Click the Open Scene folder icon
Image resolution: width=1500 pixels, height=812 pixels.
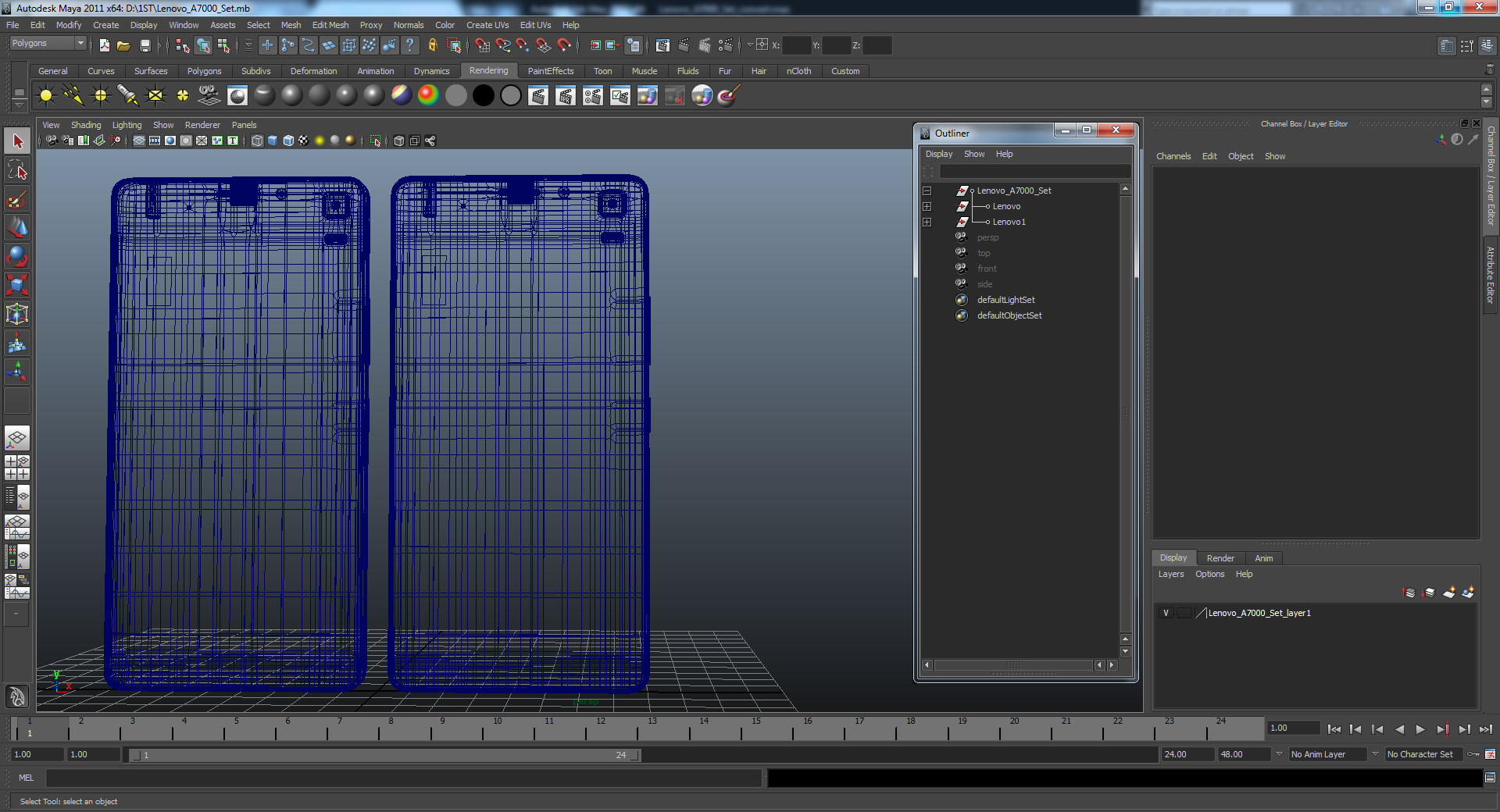123,45
